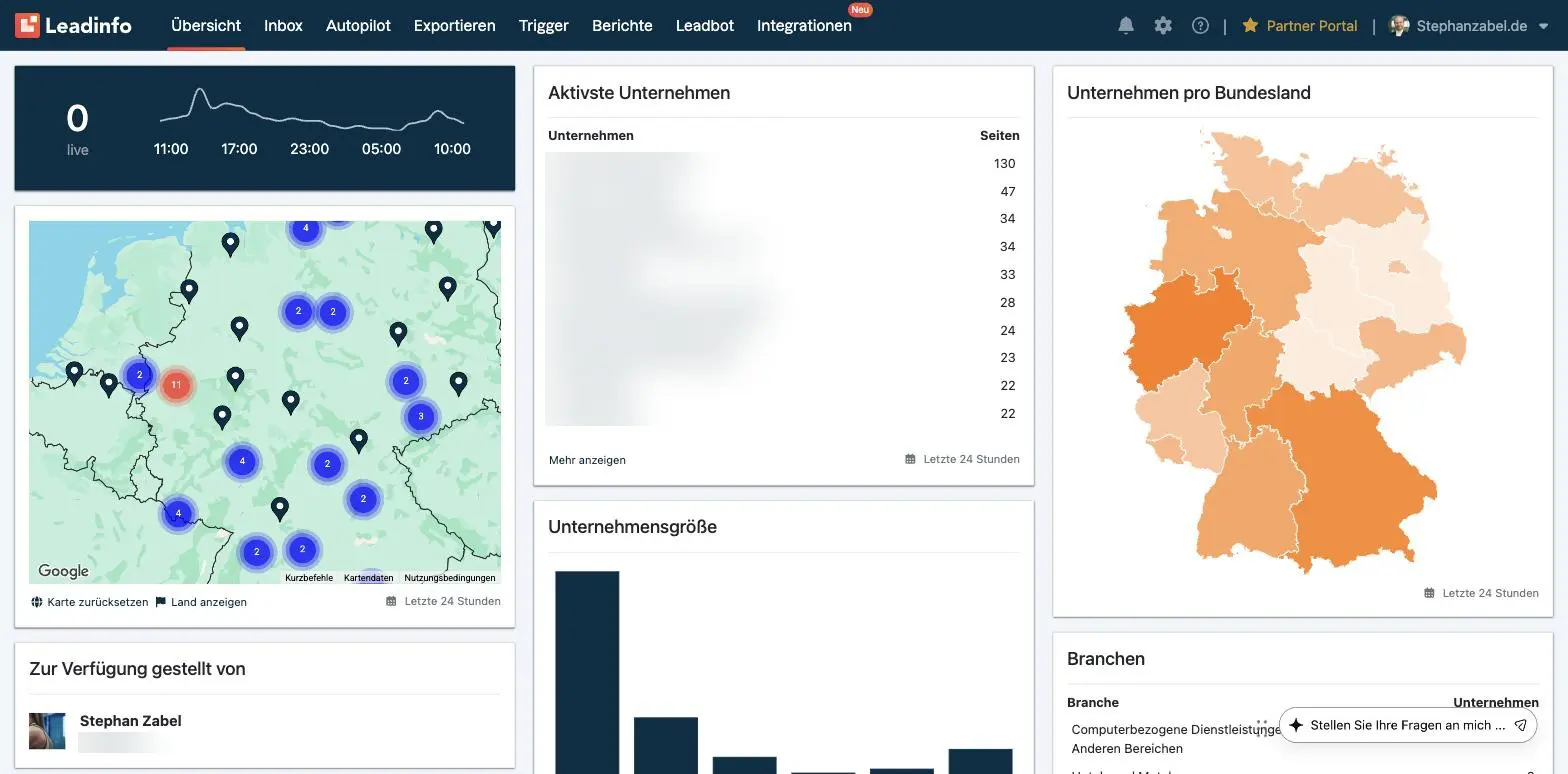This screenshot has height=774, width=1568.
Task: Click the tallest bar in Unternehmensgröße chart
Action: [x=587, y=672]
